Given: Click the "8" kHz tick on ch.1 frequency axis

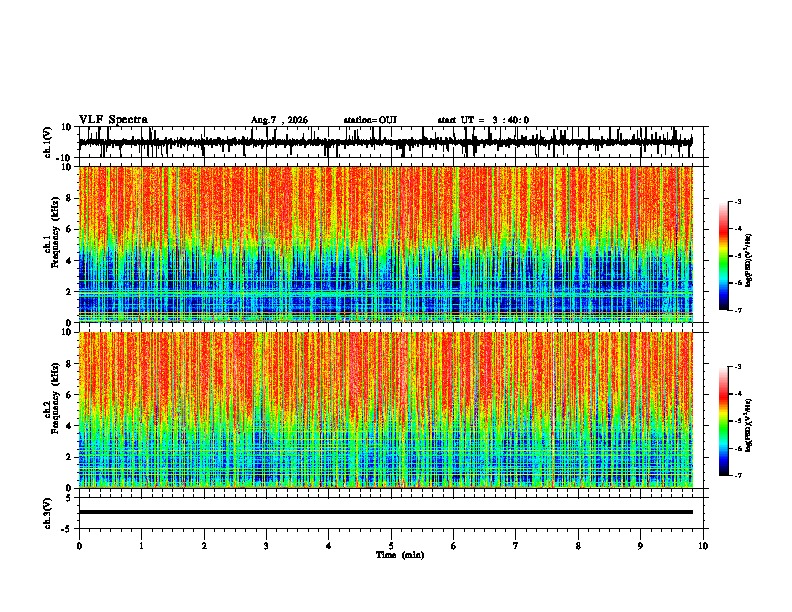Looking at the screenshot, I should click(x=69, y=198).
